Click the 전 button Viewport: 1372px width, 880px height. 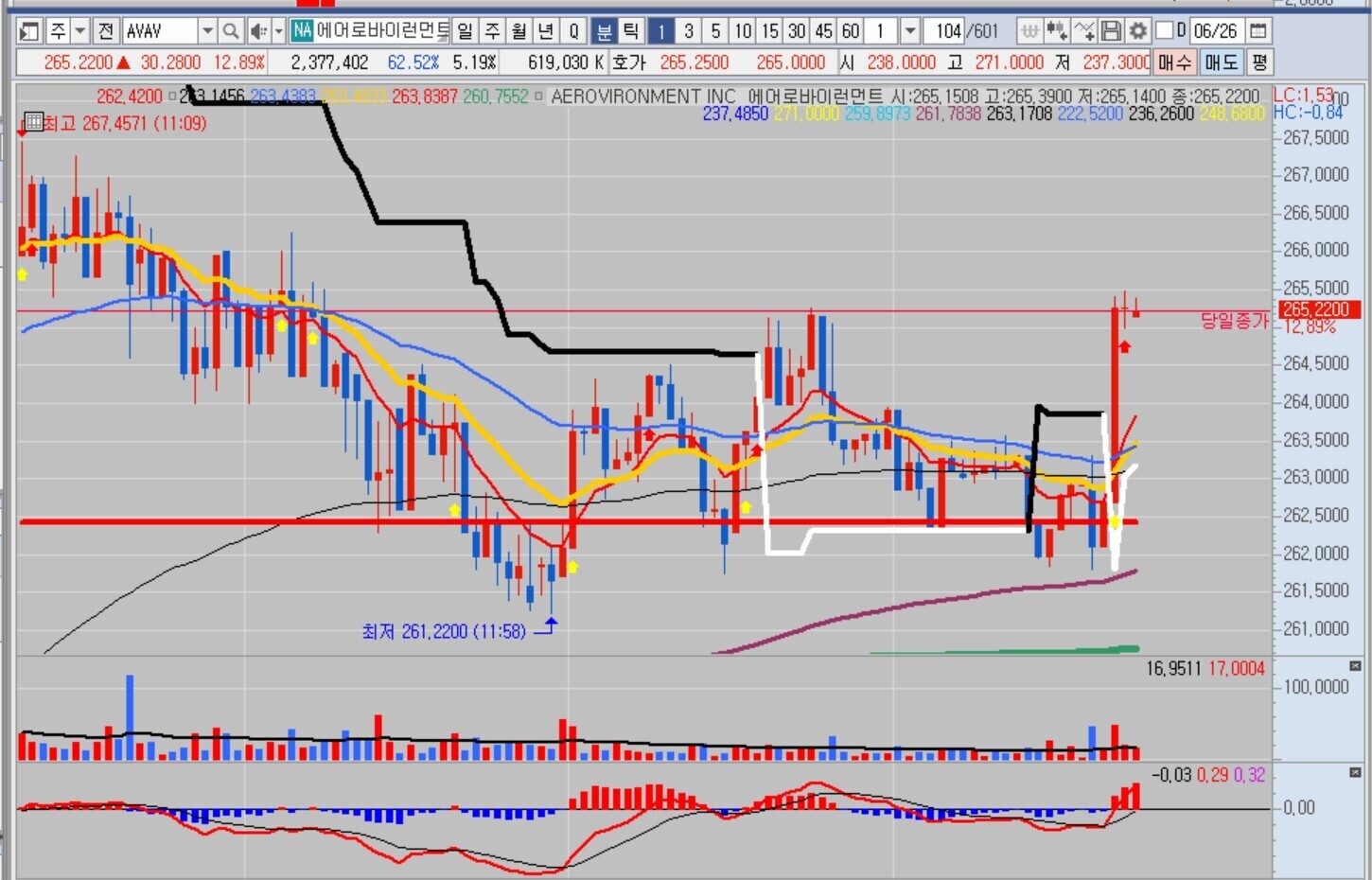point(105,31)
